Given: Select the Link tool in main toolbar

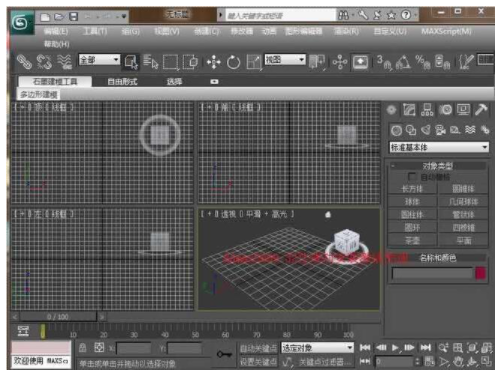Looking at the screenshot, I should [x=24, y=62].
